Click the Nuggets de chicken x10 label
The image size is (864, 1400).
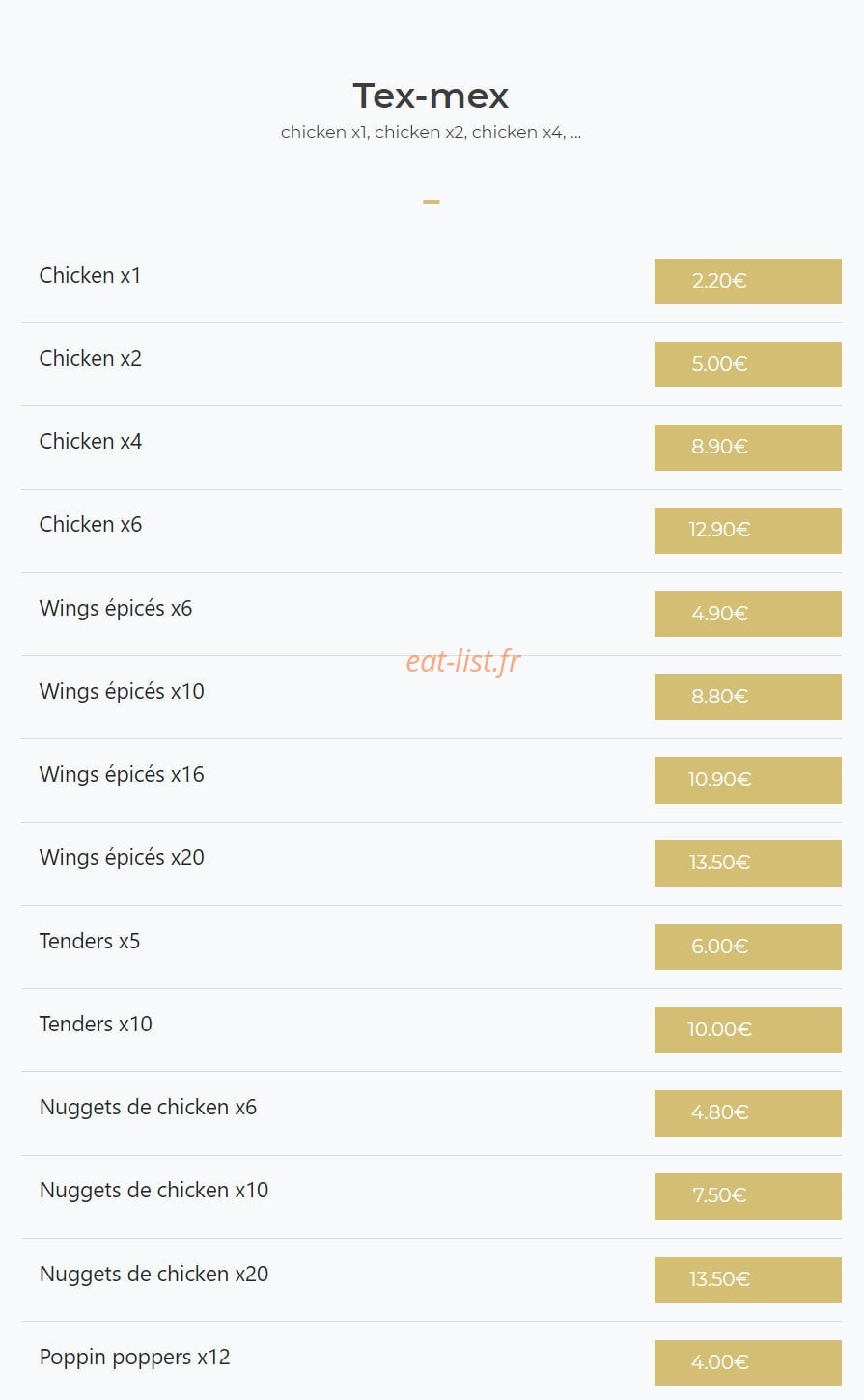(154, 1191)
